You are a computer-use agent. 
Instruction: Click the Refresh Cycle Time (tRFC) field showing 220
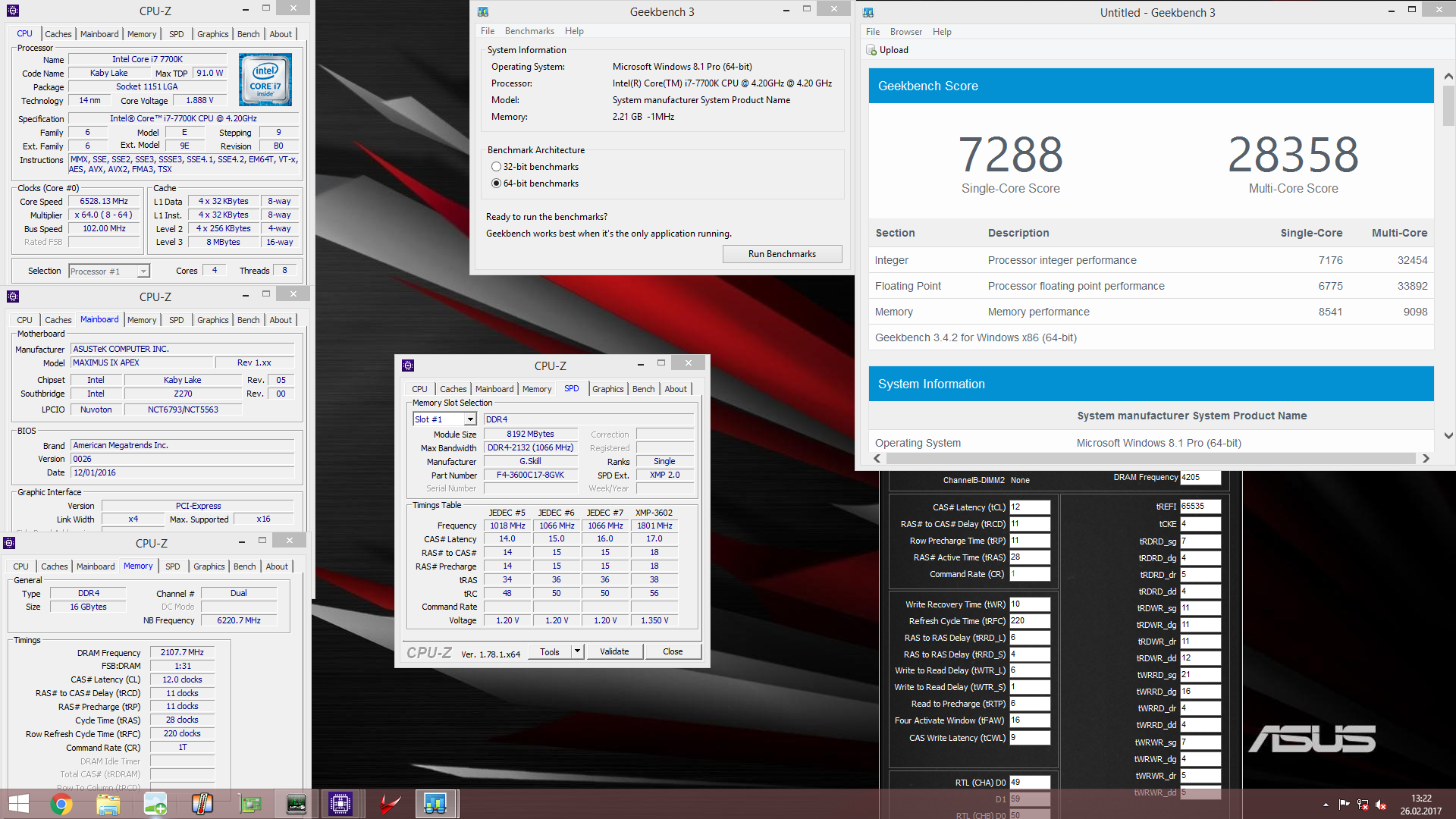pyautogui.click(x=1029, y=621)
